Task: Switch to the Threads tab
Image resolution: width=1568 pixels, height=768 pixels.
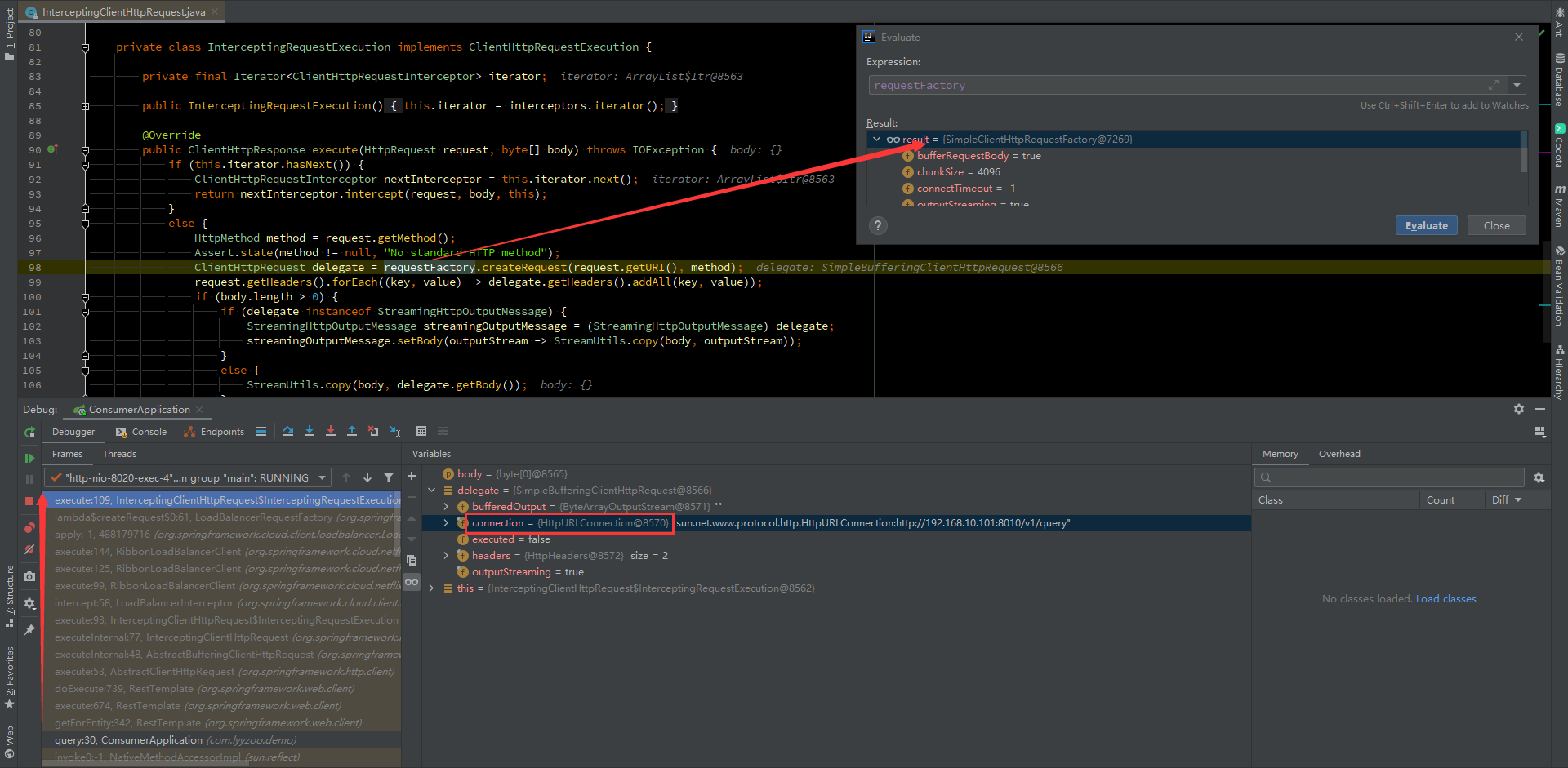Action: [x=119, y=454]
